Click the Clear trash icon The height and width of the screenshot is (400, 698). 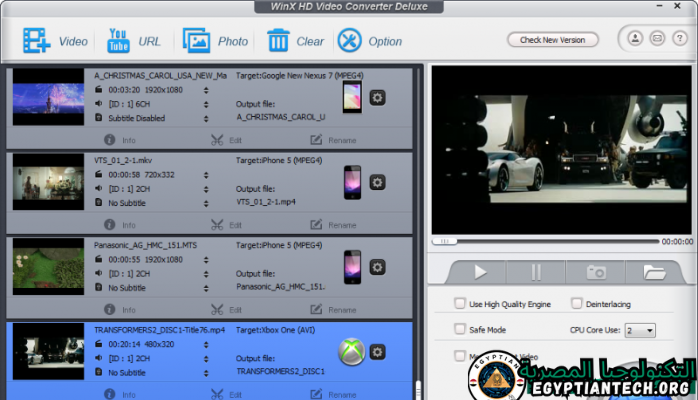point(278,41)
